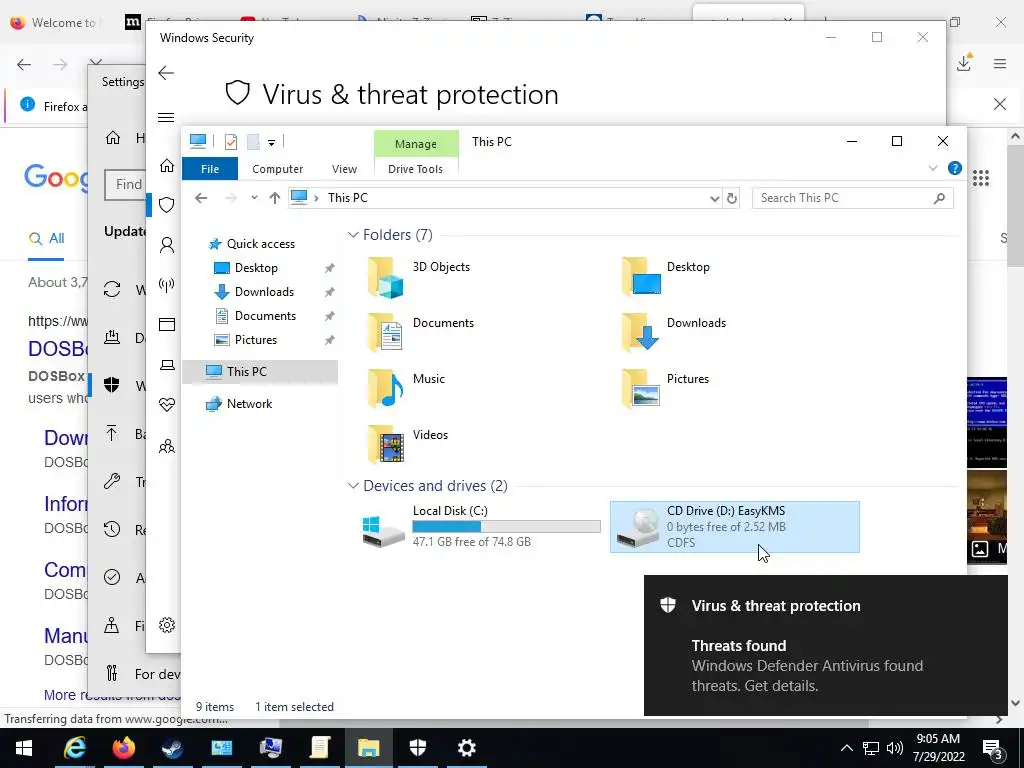The width and height of the screenshot is (1024, 768).
Task: Open the Downloads folder in Folders group
Action: click(x=673, y=332)
